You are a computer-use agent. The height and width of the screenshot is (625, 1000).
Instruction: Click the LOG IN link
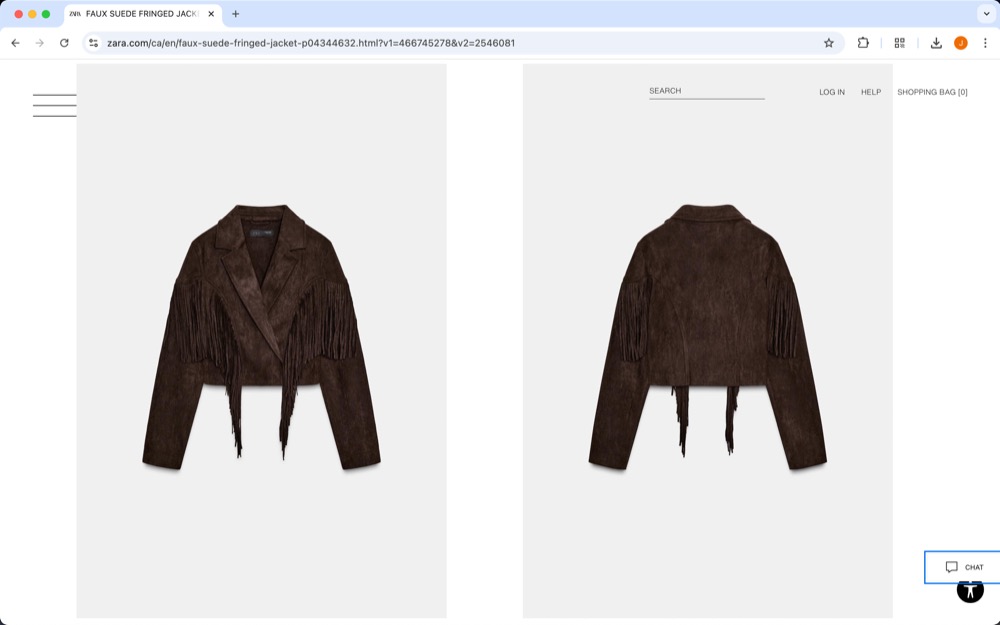pos(831,91)
